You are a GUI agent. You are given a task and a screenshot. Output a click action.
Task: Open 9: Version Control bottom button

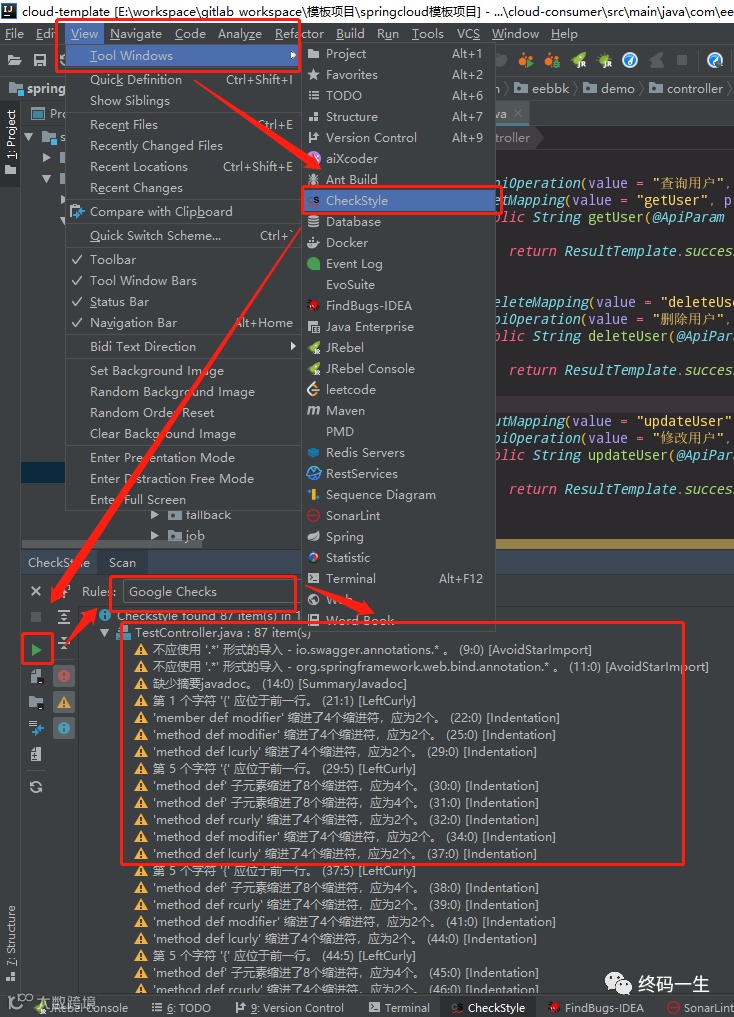click(x=289, y=1007)
